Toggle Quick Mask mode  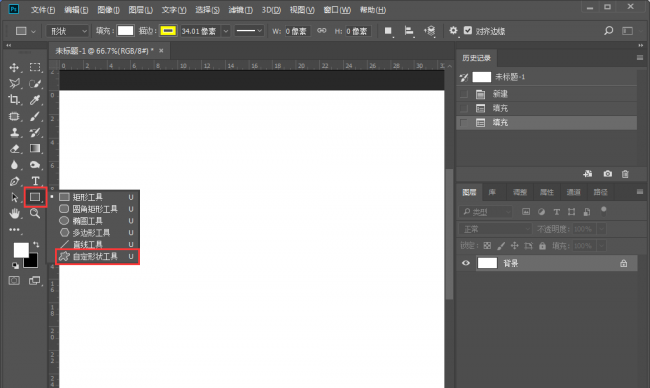tap(14, 281)
